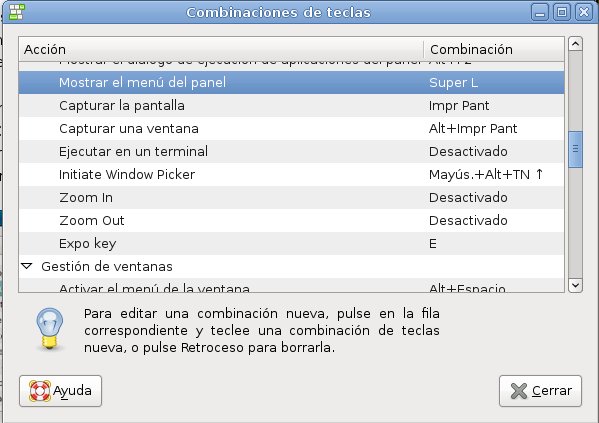Screen dimensions: 599x423
Task: Click the scrollbar up arrow
Action: coord(575,44)
